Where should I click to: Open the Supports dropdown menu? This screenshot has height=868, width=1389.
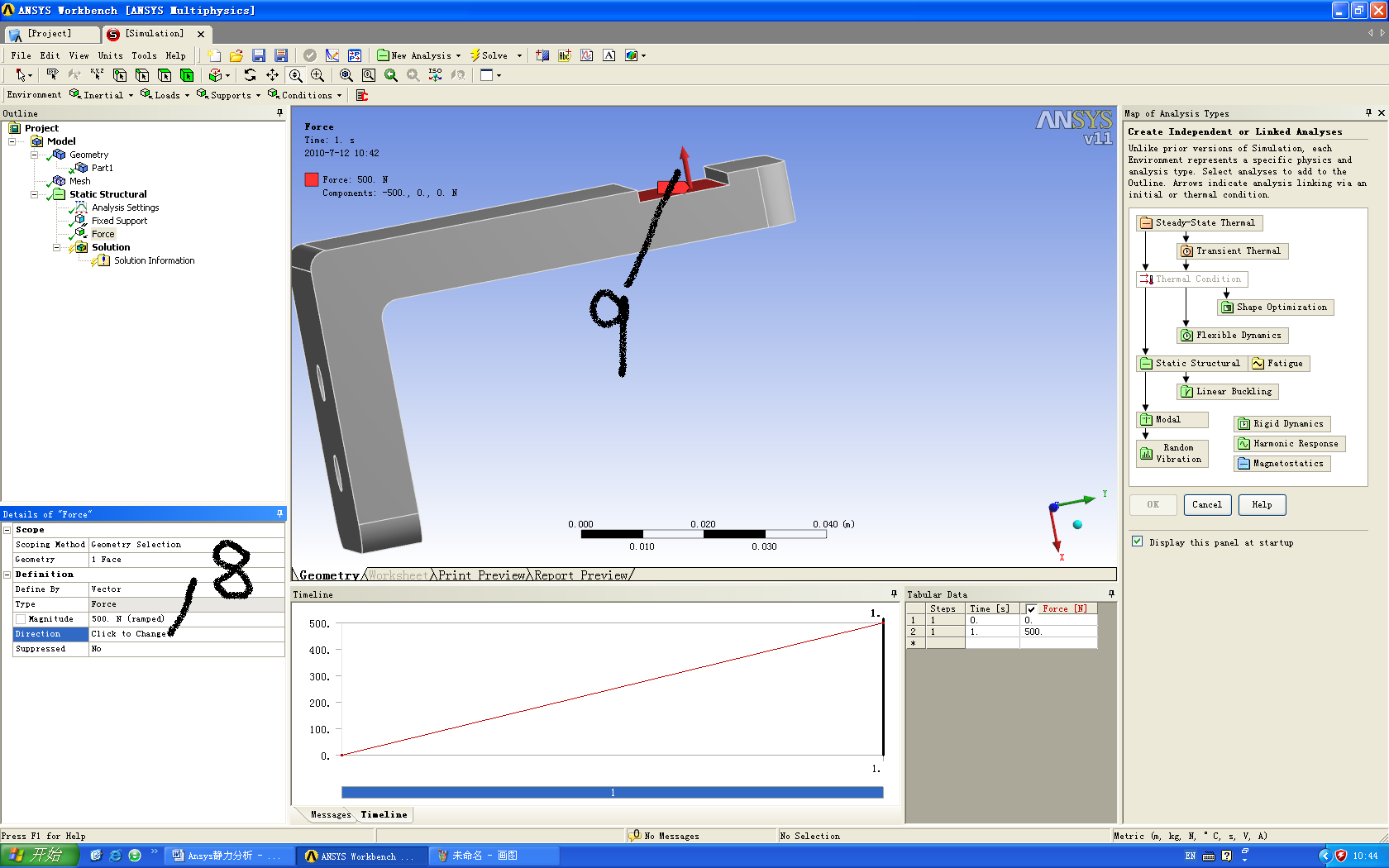click(x=228, y=95)
